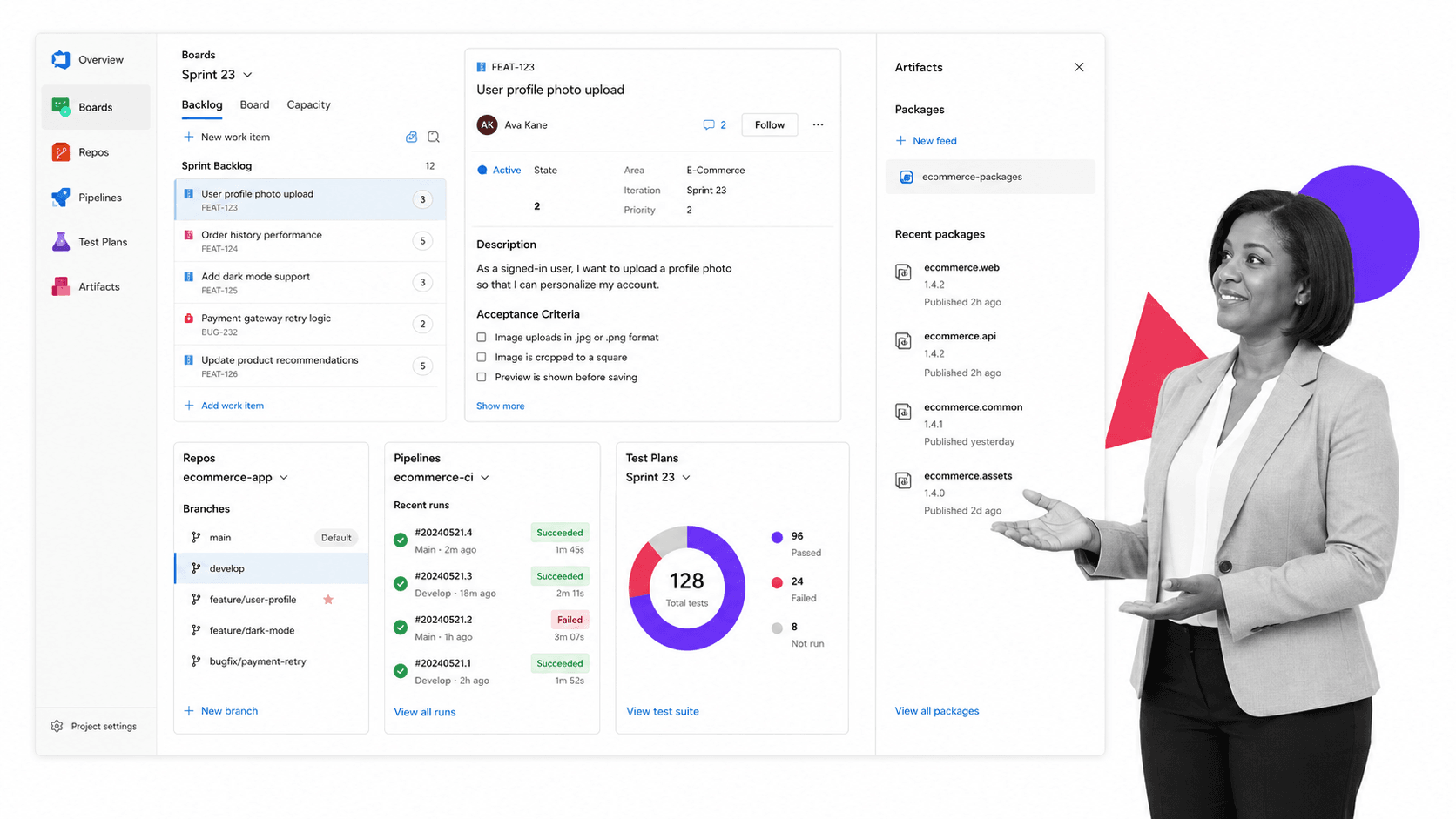Expand description with Show more
The width and height of the screenshot is (1456, 819).
[x=501, y=406]
